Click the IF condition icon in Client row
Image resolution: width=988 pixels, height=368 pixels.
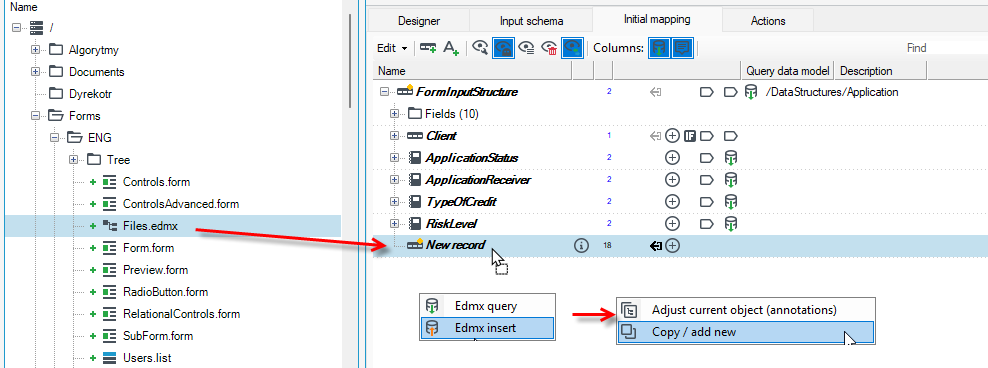[690, 135]
